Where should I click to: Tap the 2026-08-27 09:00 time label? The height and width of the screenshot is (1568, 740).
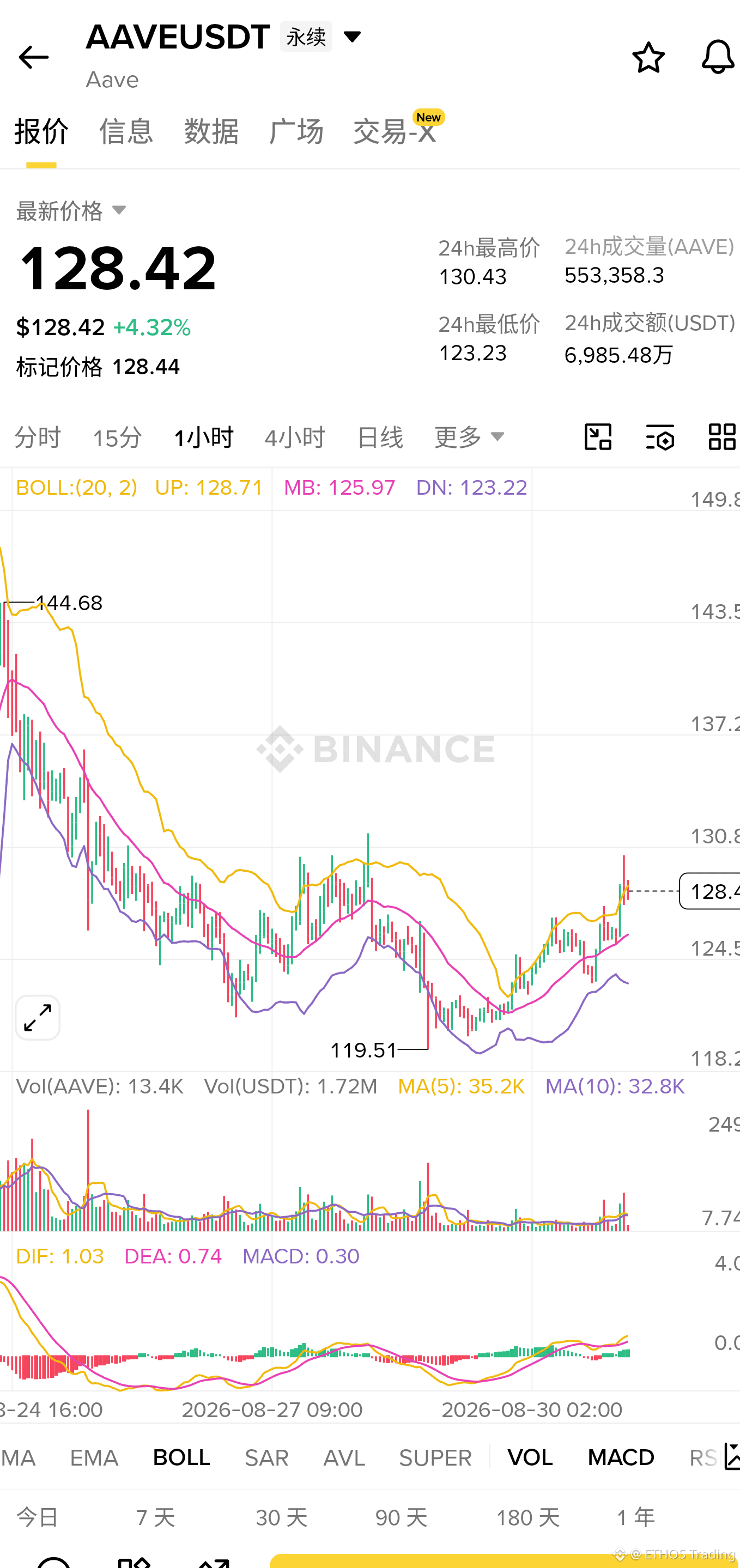[272, 1409]
